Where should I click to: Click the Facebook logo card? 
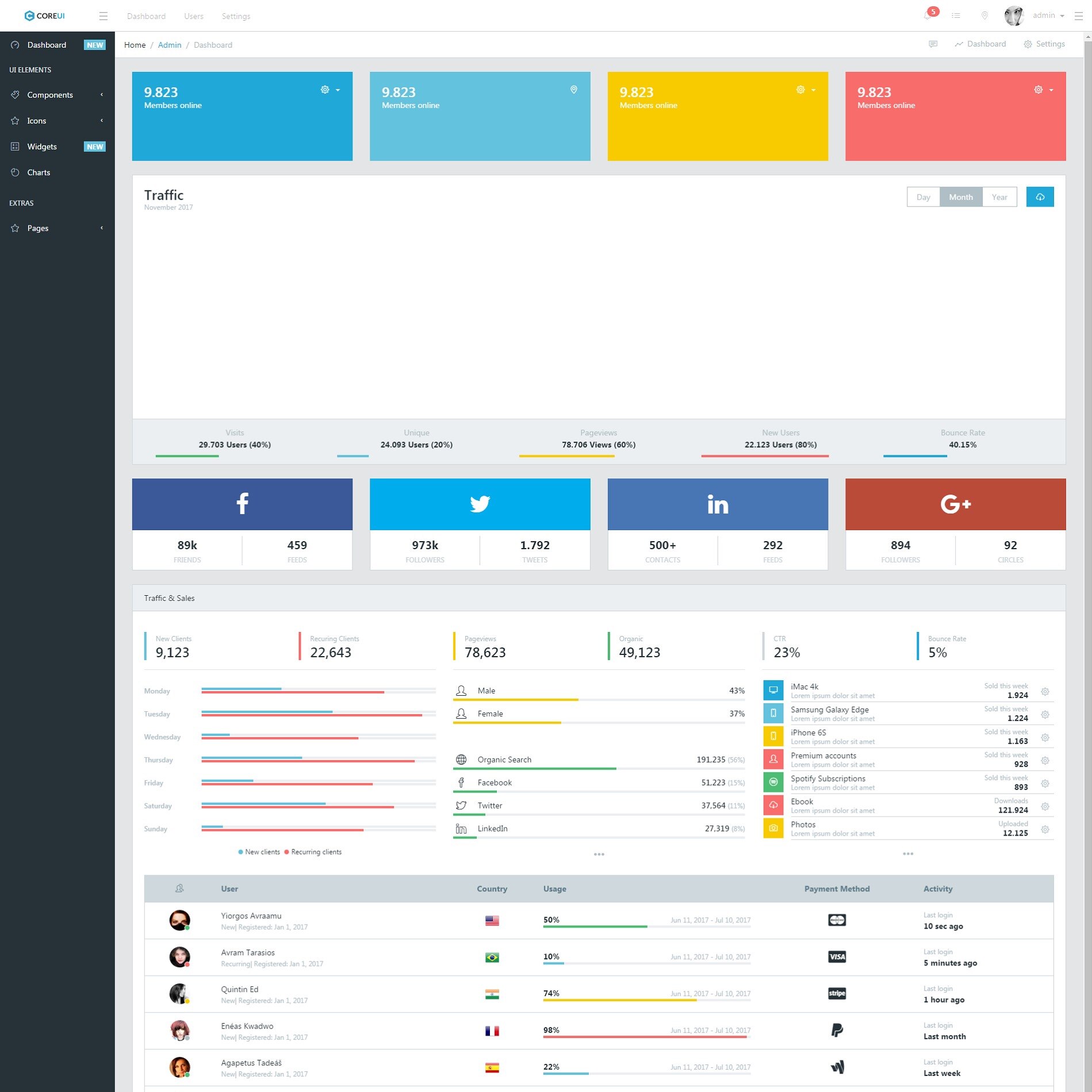point(242,504)
